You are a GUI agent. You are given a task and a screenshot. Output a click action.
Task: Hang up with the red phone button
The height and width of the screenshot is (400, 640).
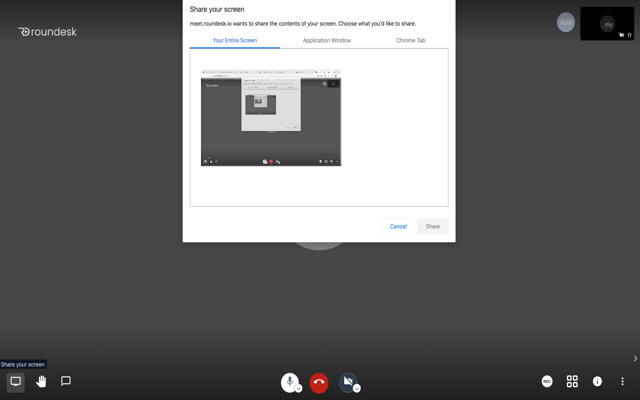click(x=319, y=383)
